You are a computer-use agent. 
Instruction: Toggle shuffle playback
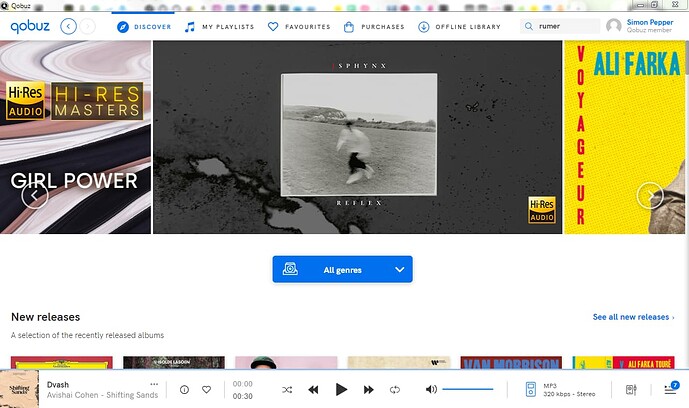pyautogui.click(x=287, y=390)
